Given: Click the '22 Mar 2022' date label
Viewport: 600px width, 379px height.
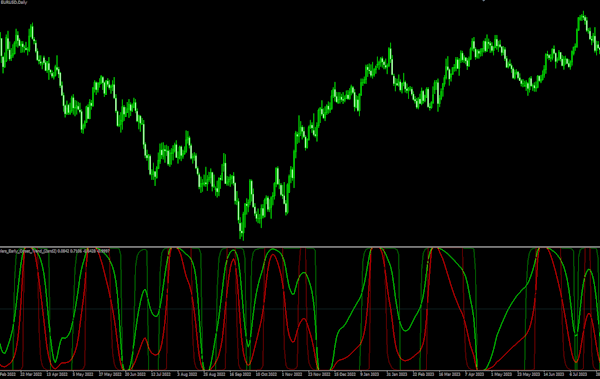Looking at the screenshot, I should coord(31,374).
